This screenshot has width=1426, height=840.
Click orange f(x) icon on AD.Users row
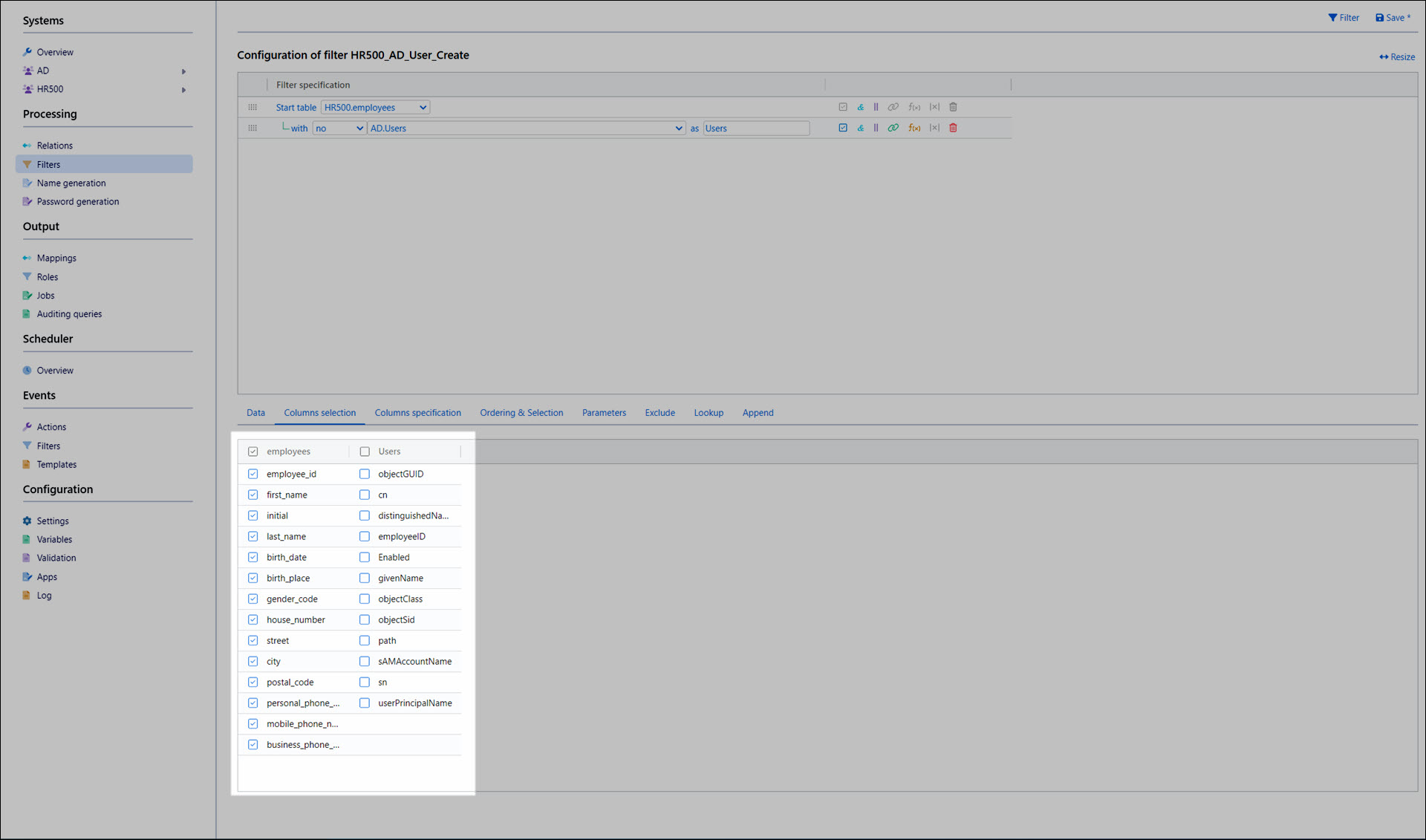pyautogui.click(x=914, y=128)
